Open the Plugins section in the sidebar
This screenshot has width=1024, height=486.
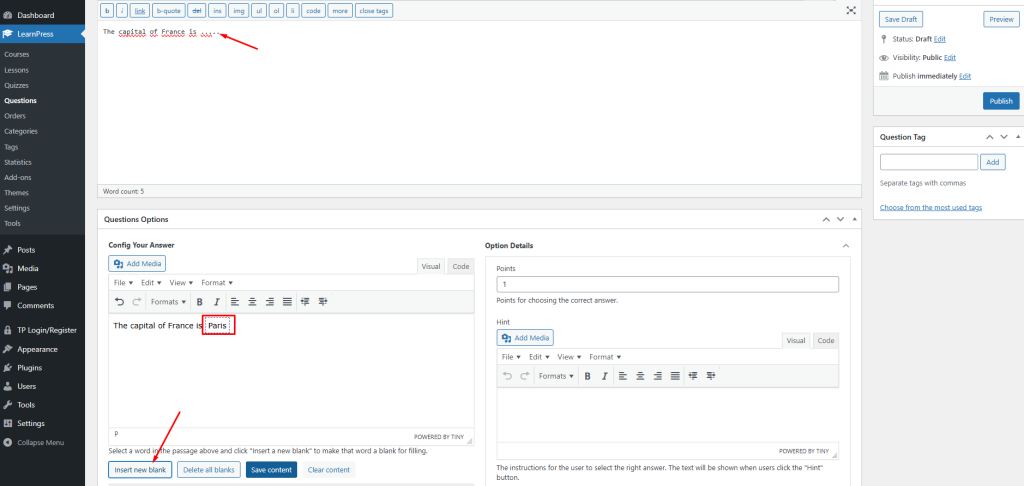[x=29, y=367]
